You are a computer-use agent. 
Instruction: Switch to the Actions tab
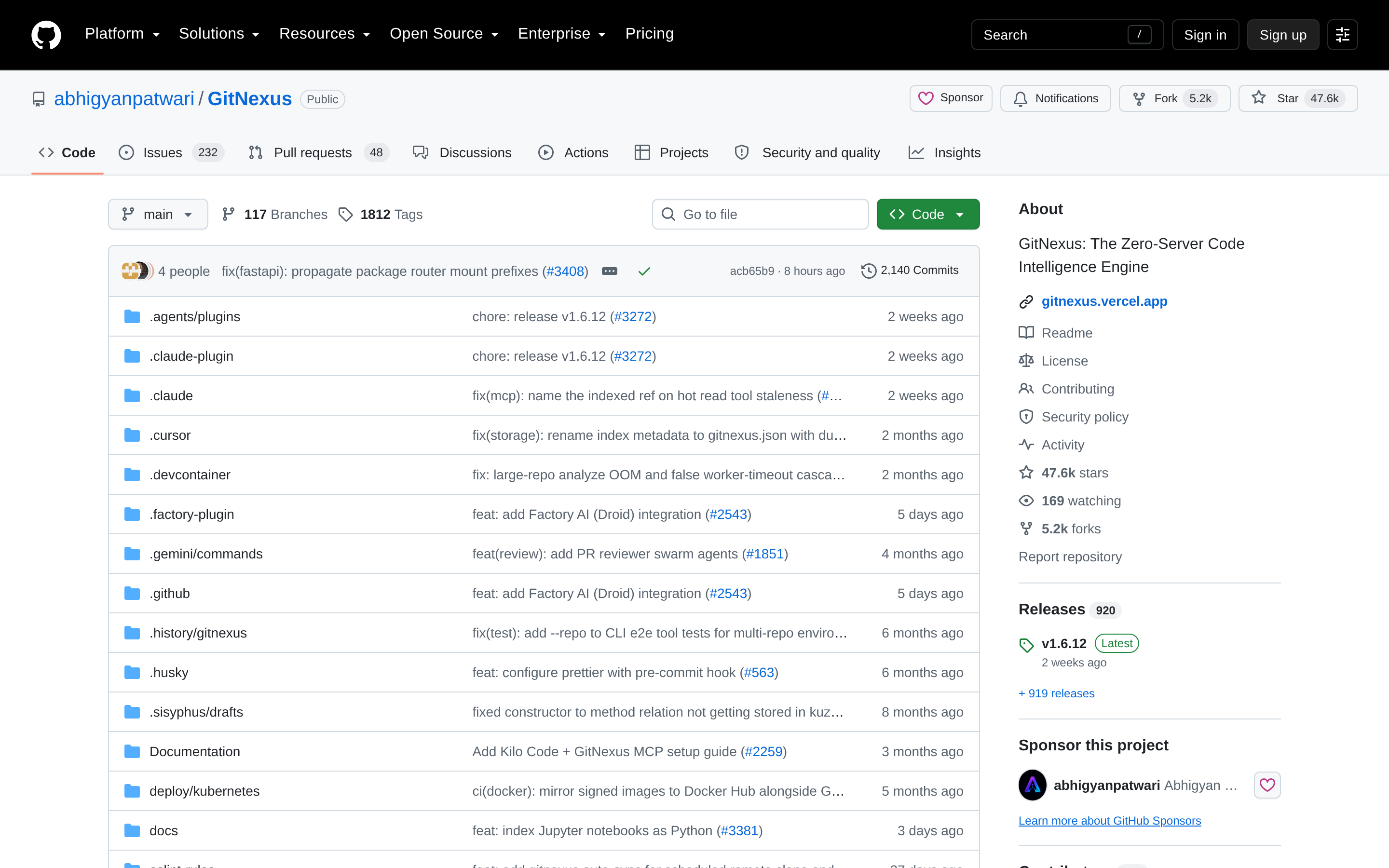pyautogui.click(x=573, y=153)
